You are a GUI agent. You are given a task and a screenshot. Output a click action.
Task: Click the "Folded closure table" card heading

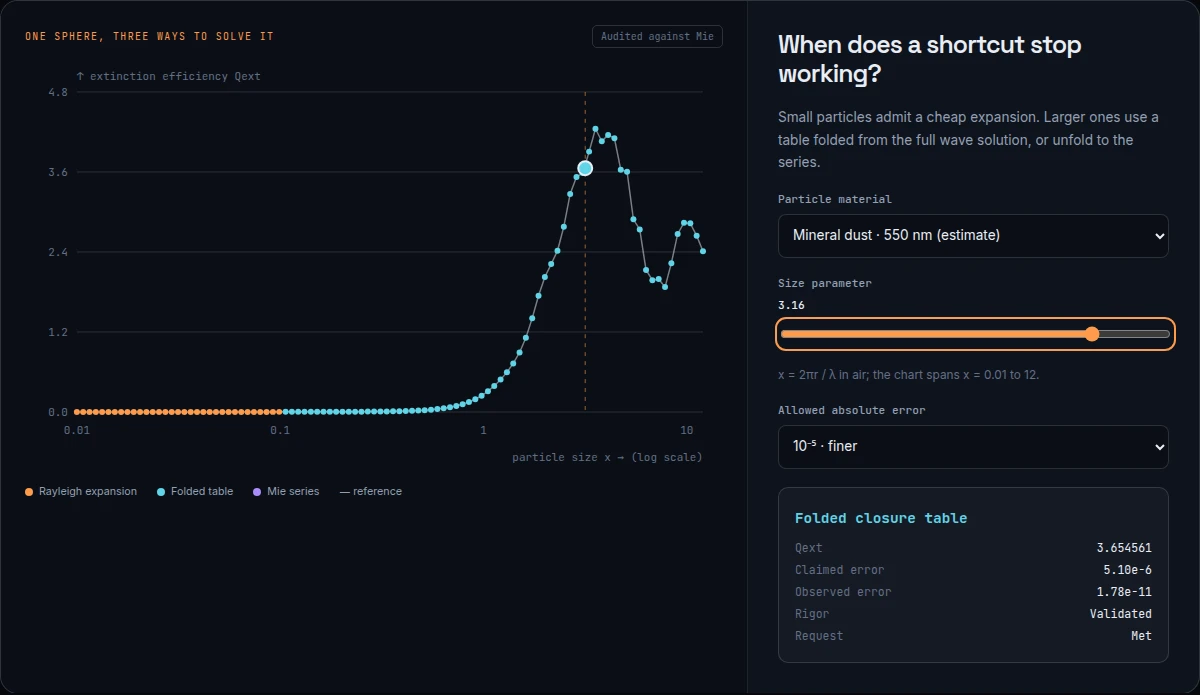881,518
